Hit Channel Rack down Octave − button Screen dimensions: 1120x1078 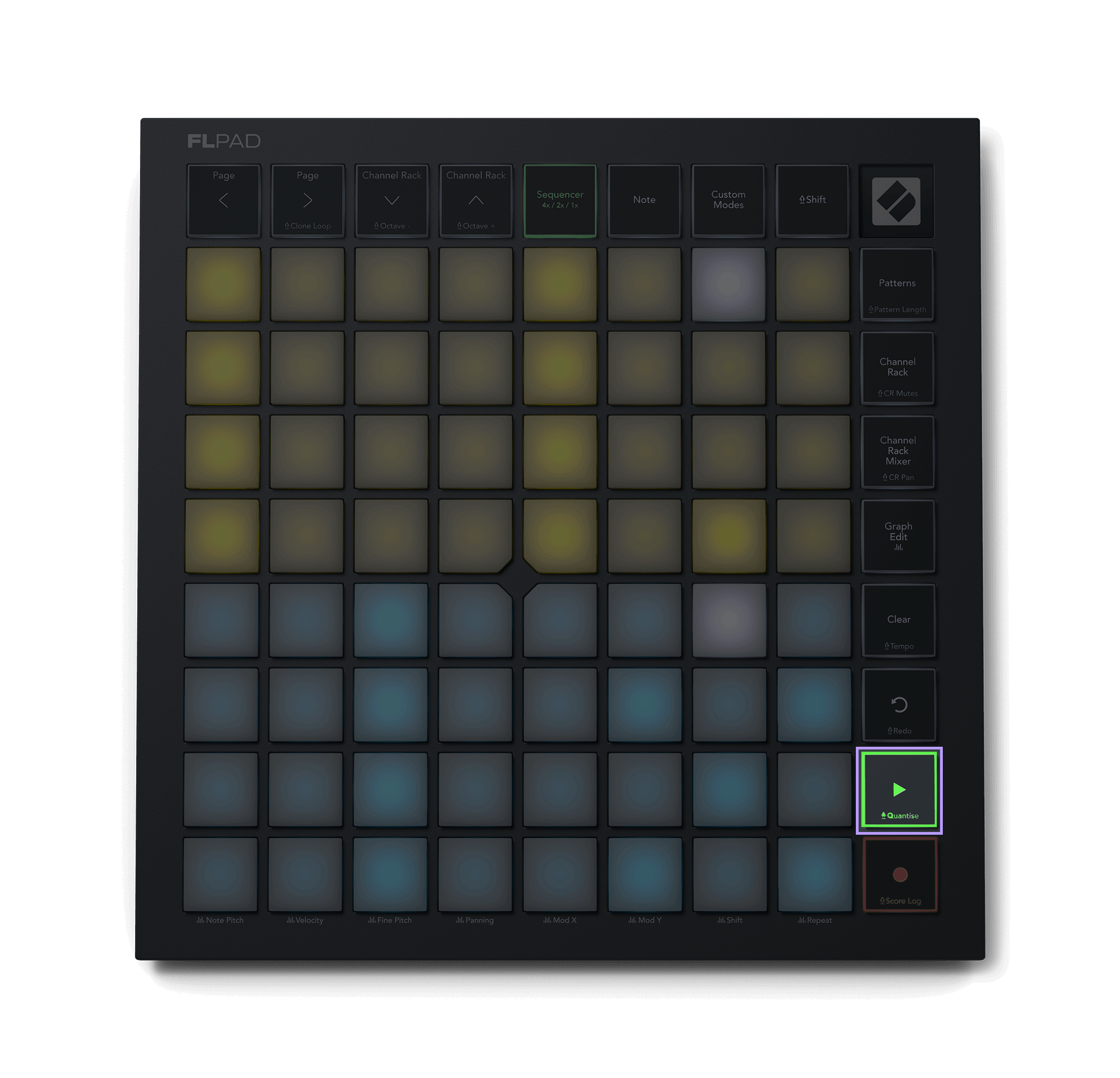pos(392,201)
